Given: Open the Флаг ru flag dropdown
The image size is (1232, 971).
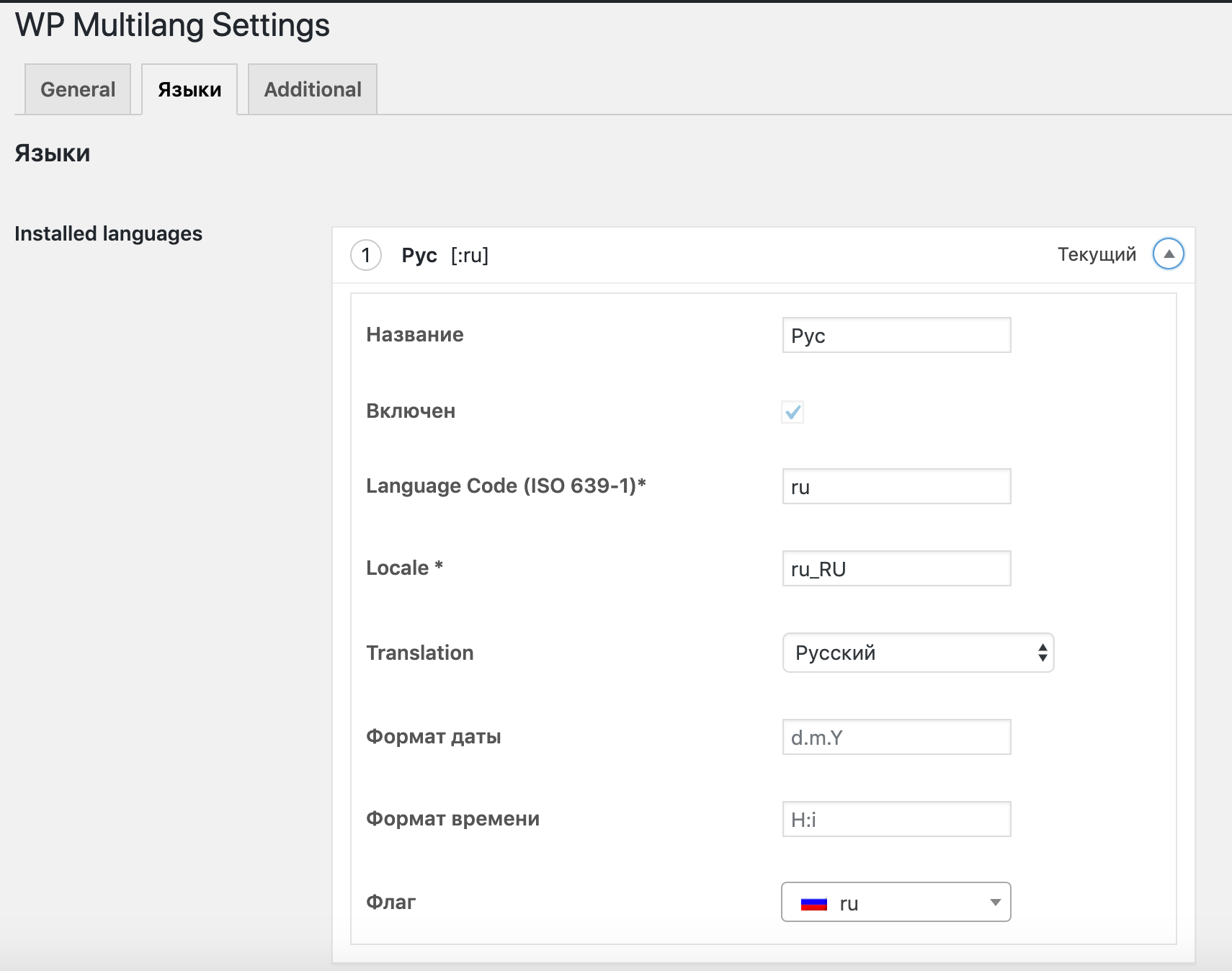Looking at the screenshot, I should point(896,902).
